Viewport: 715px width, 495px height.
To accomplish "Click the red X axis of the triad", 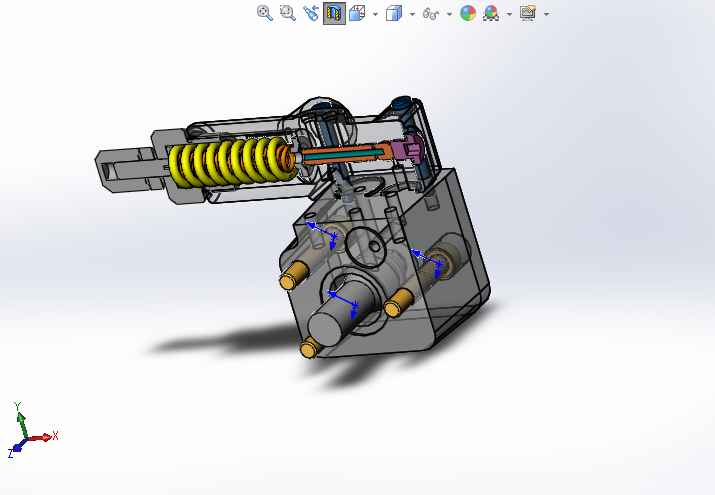I will [41, 438].
